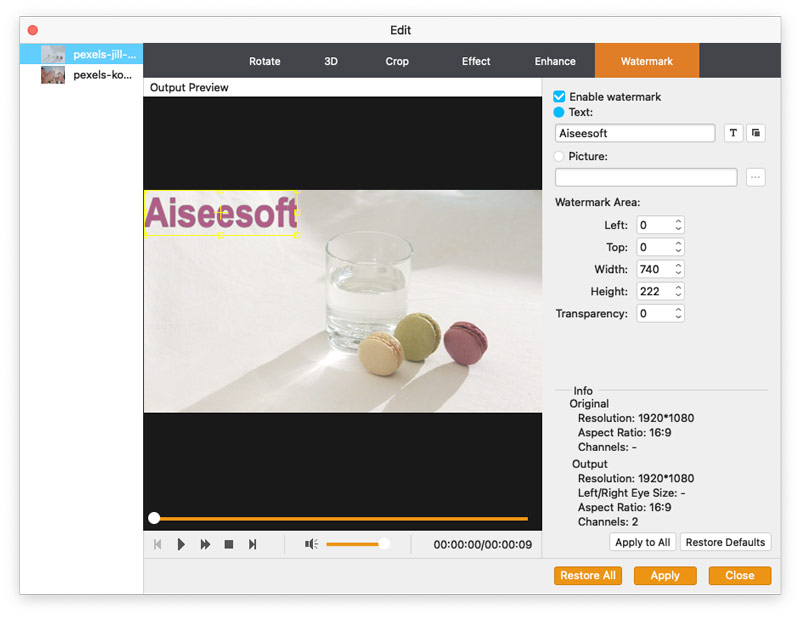This screenshot has width=800, height=617.
Task: Click the Restore All button
Action: click(x=588, y=576)
